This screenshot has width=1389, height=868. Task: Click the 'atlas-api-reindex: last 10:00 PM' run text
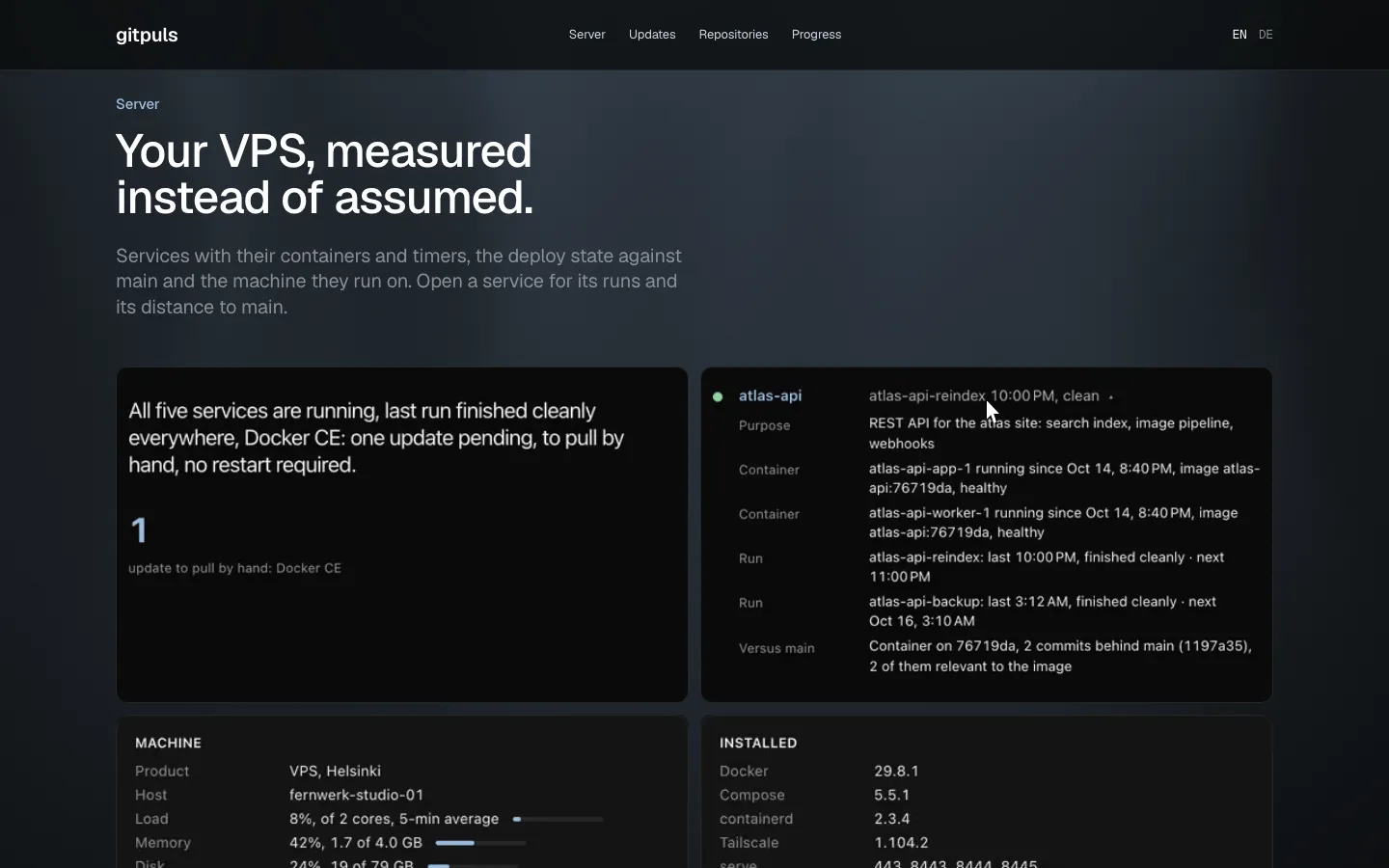(x=1047, y=567)
